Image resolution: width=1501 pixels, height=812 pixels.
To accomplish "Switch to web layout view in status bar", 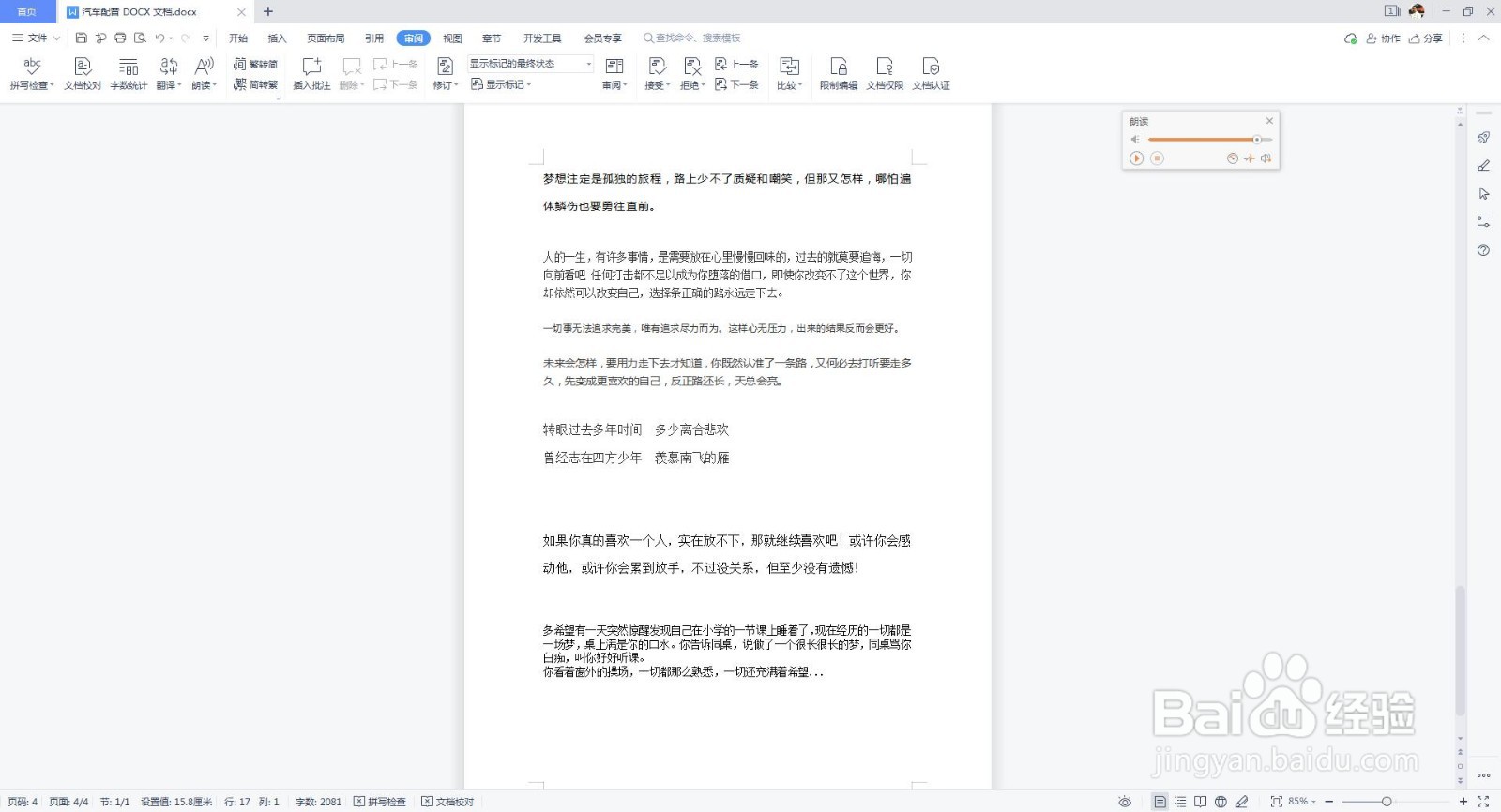I will [x=1221, y=802].
